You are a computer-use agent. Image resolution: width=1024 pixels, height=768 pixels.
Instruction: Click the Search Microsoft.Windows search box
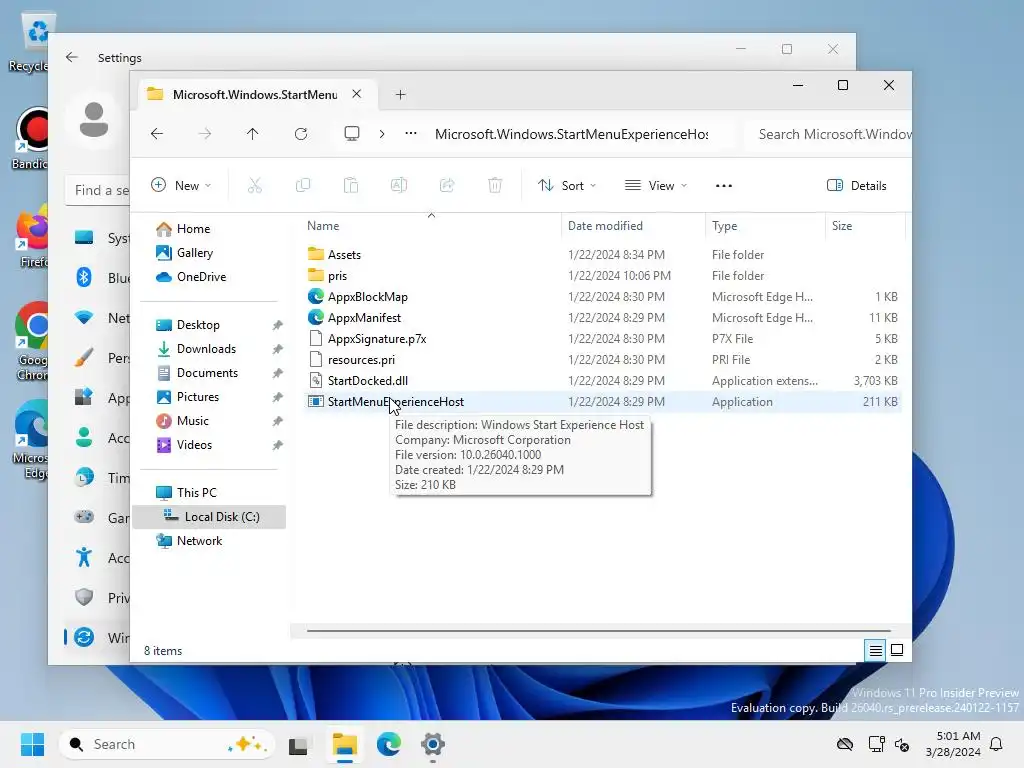tap(828, 134)
